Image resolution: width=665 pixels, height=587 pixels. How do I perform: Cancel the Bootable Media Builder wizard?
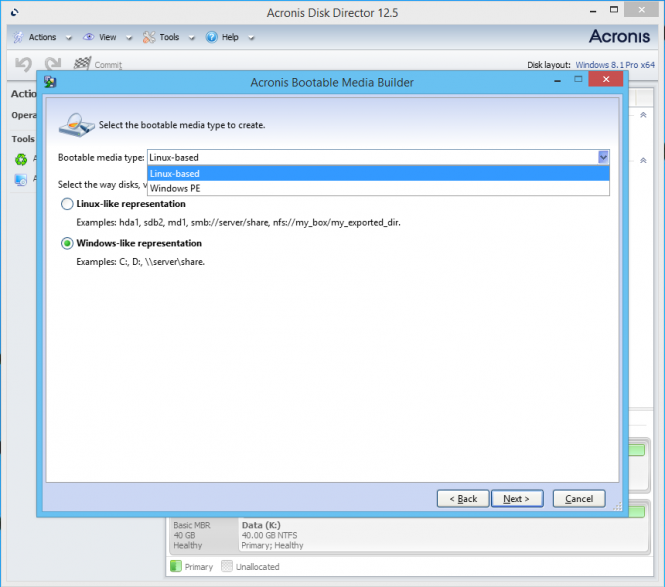[579, 499]
